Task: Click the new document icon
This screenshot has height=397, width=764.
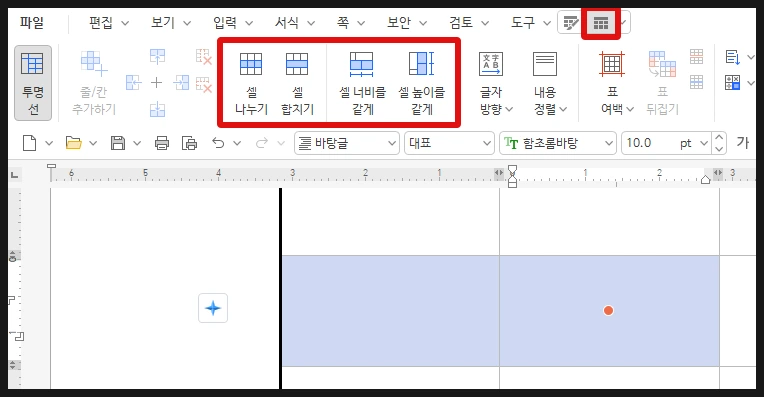Action: [30, 143]
